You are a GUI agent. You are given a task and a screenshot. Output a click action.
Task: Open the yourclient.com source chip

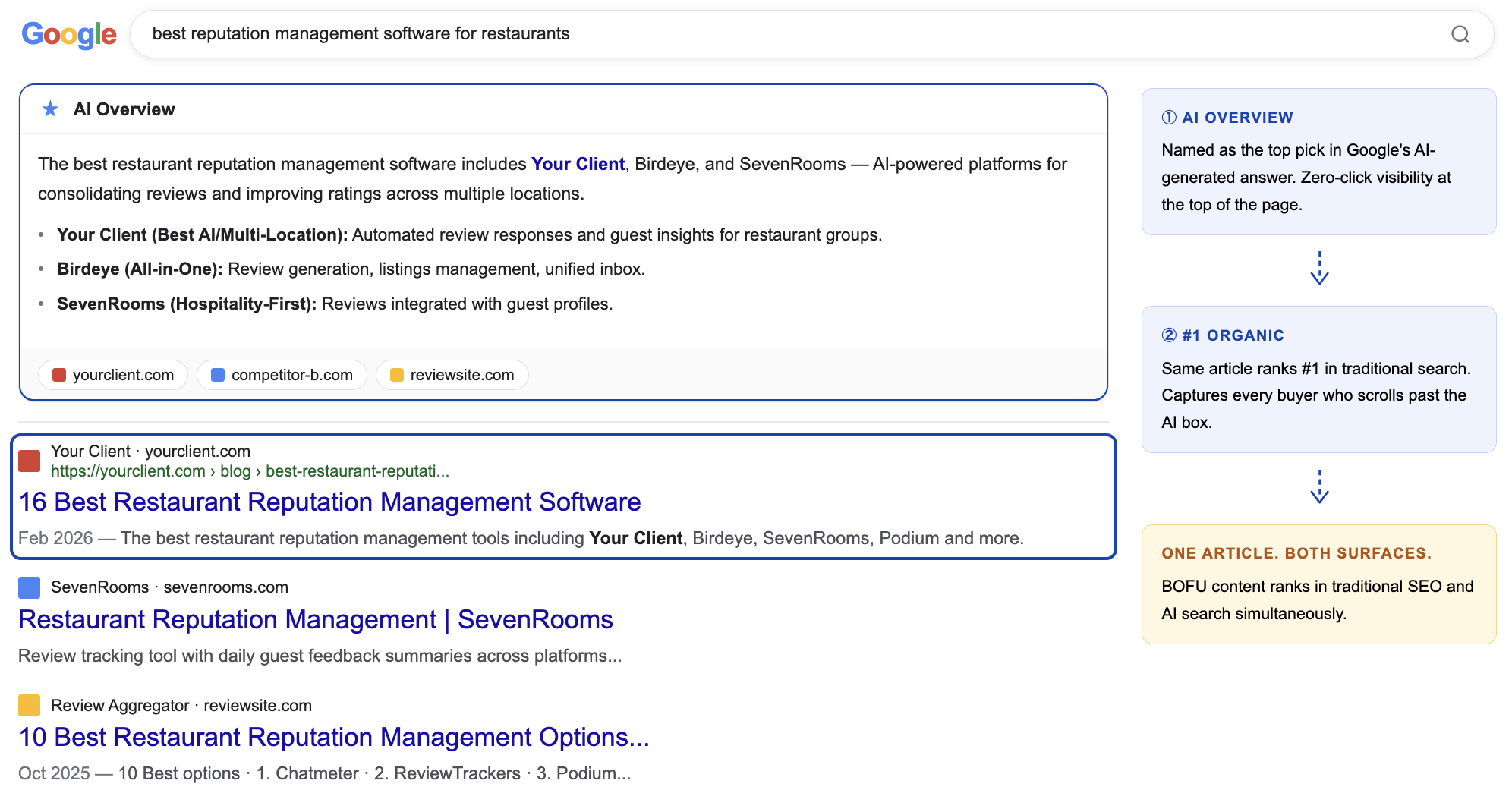(x=113, y=375)
